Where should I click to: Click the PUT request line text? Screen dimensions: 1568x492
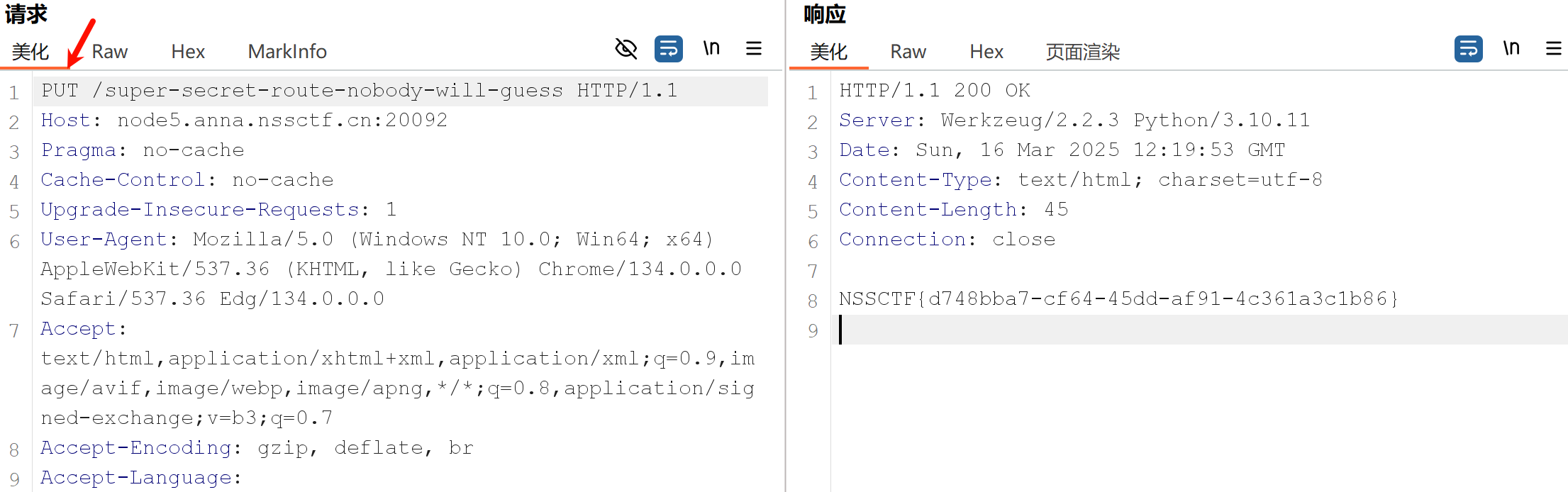pos(359,91)
